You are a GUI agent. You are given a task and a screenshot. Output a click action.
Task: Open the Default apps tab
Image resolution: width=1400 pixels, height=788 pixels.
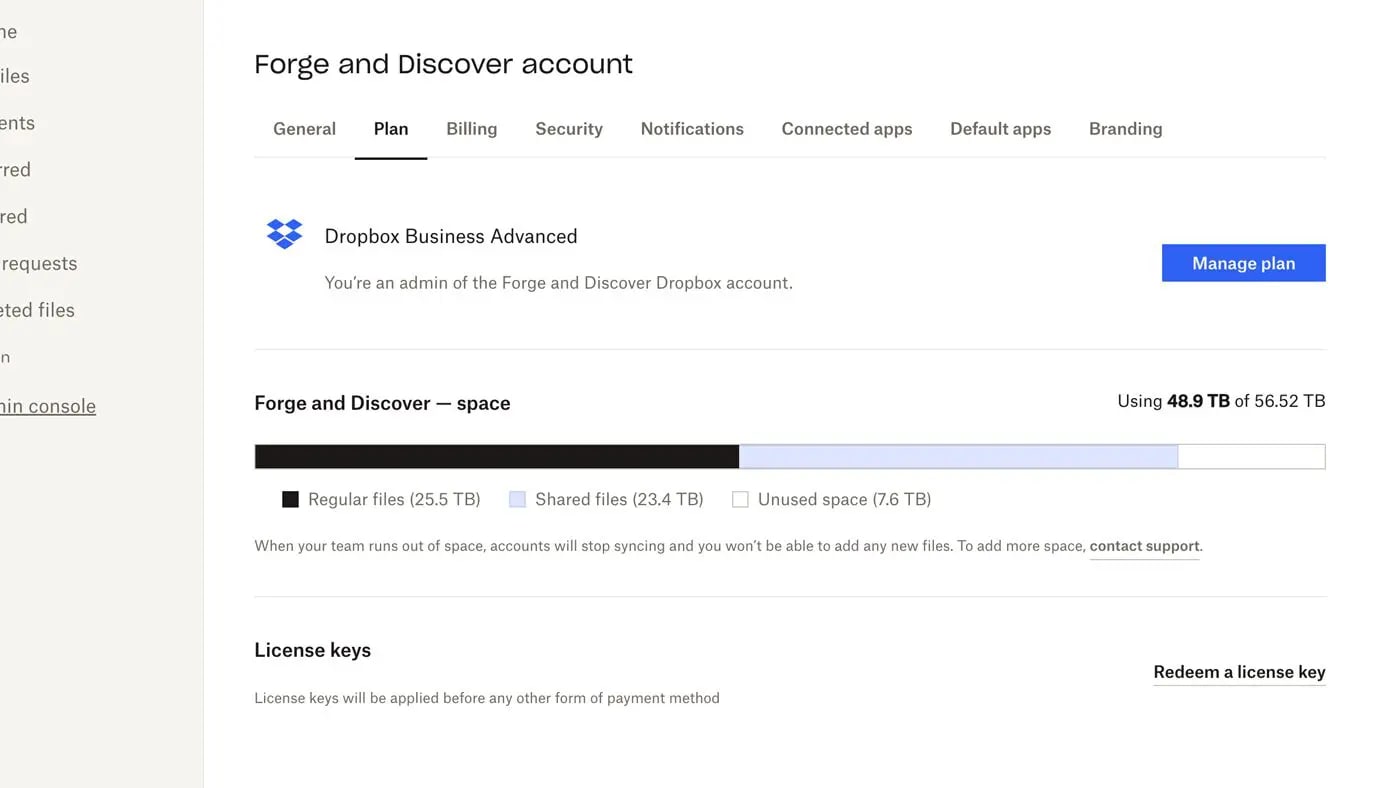(1000, 128)
